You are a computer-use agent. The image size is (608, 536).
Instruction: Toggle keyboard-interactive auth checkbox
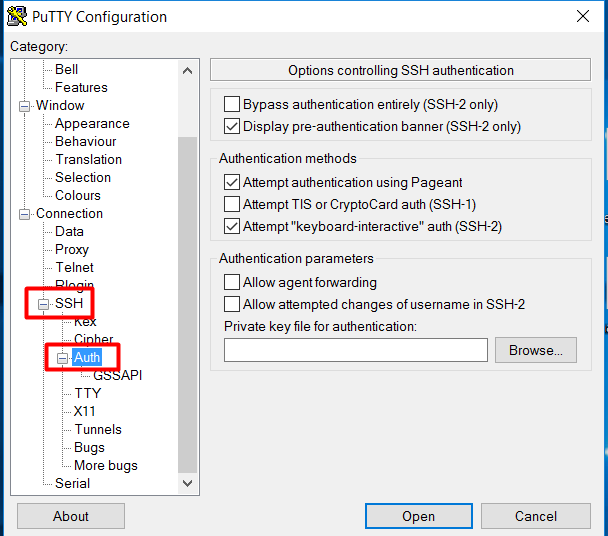pyautogui.click(x=232, y=226)
